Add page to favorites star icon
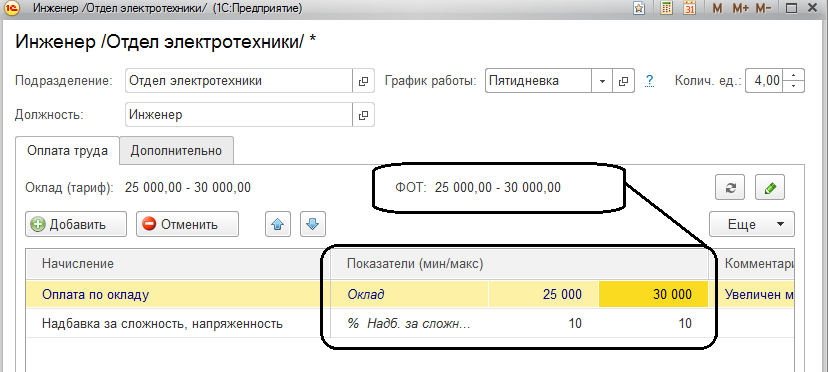 click(x=639, y=8)
